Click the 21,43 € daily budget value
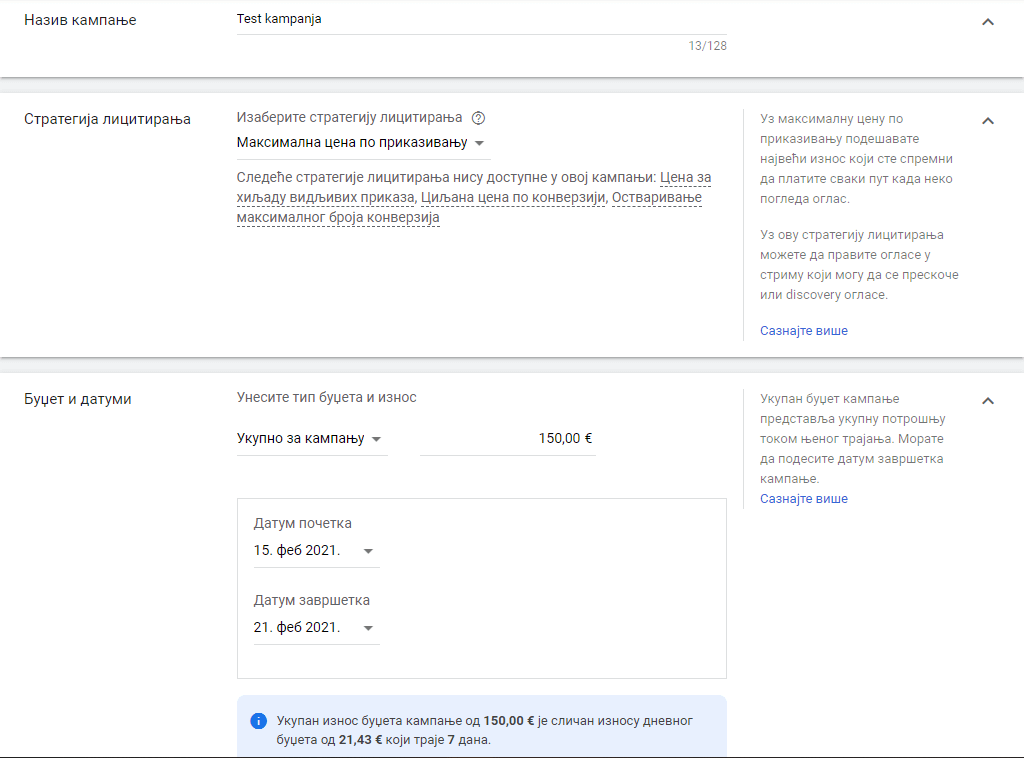Viewport: 1024px width, 758px height. tap(360, 740)
